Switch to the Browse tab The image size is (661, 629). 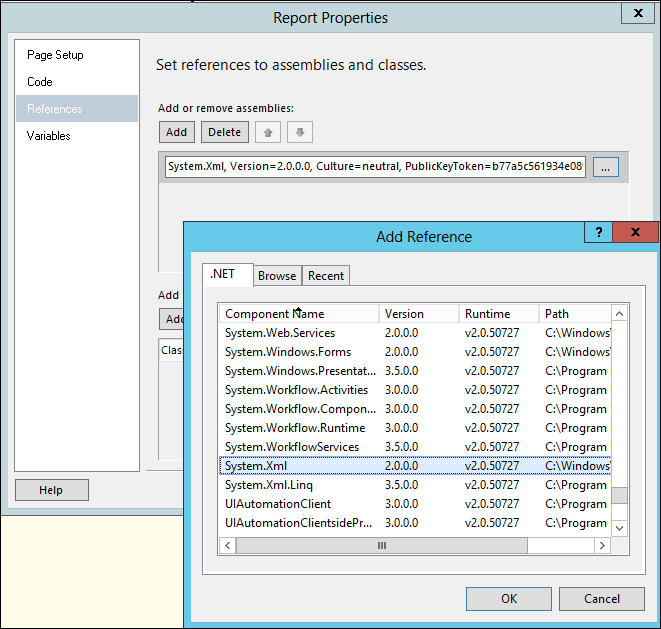click(x=277, y=276)
